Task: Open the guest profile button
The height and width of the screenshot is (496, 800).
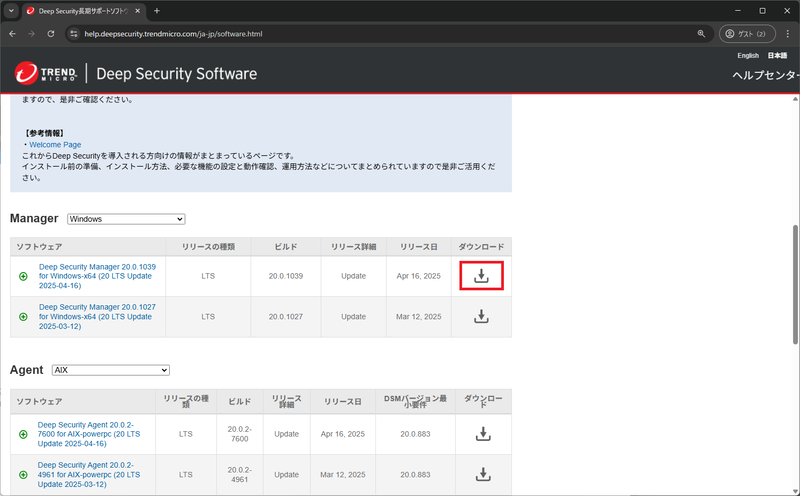Action: click(747, 34)
